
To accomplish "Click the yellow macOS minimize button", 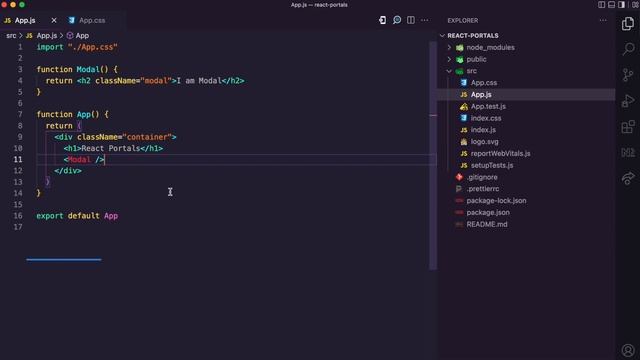I will [x=13, y=4].
